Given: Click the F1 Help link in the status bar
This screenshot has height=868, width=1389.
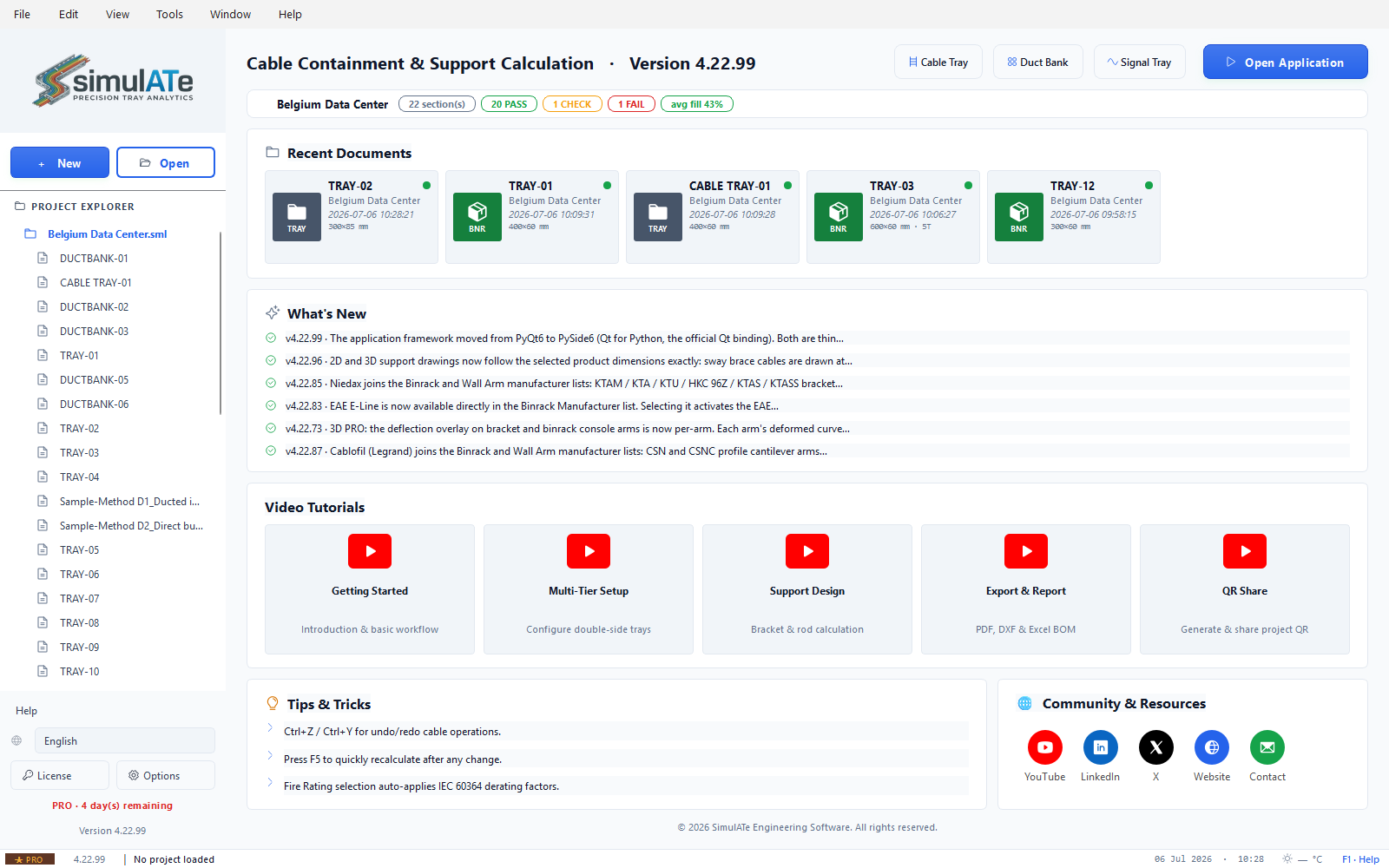Looking at the screenshot, I should coord(1360,859).
